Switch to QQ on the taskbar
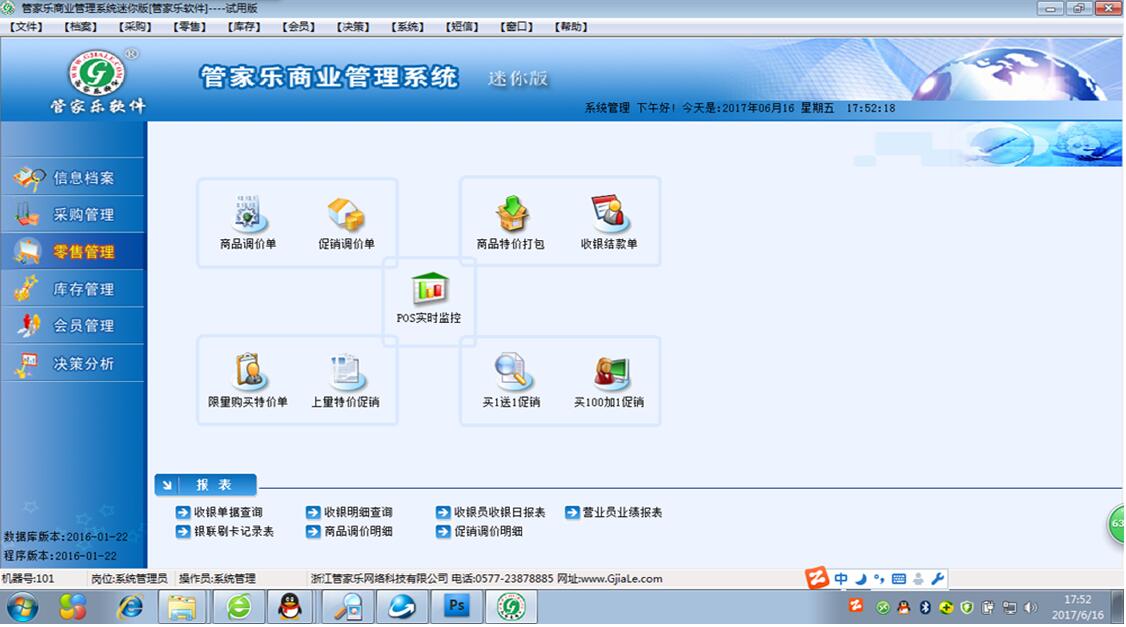The width and height of the screenshot is (1126, 627). pyautogui.click(x=290, y=607)
